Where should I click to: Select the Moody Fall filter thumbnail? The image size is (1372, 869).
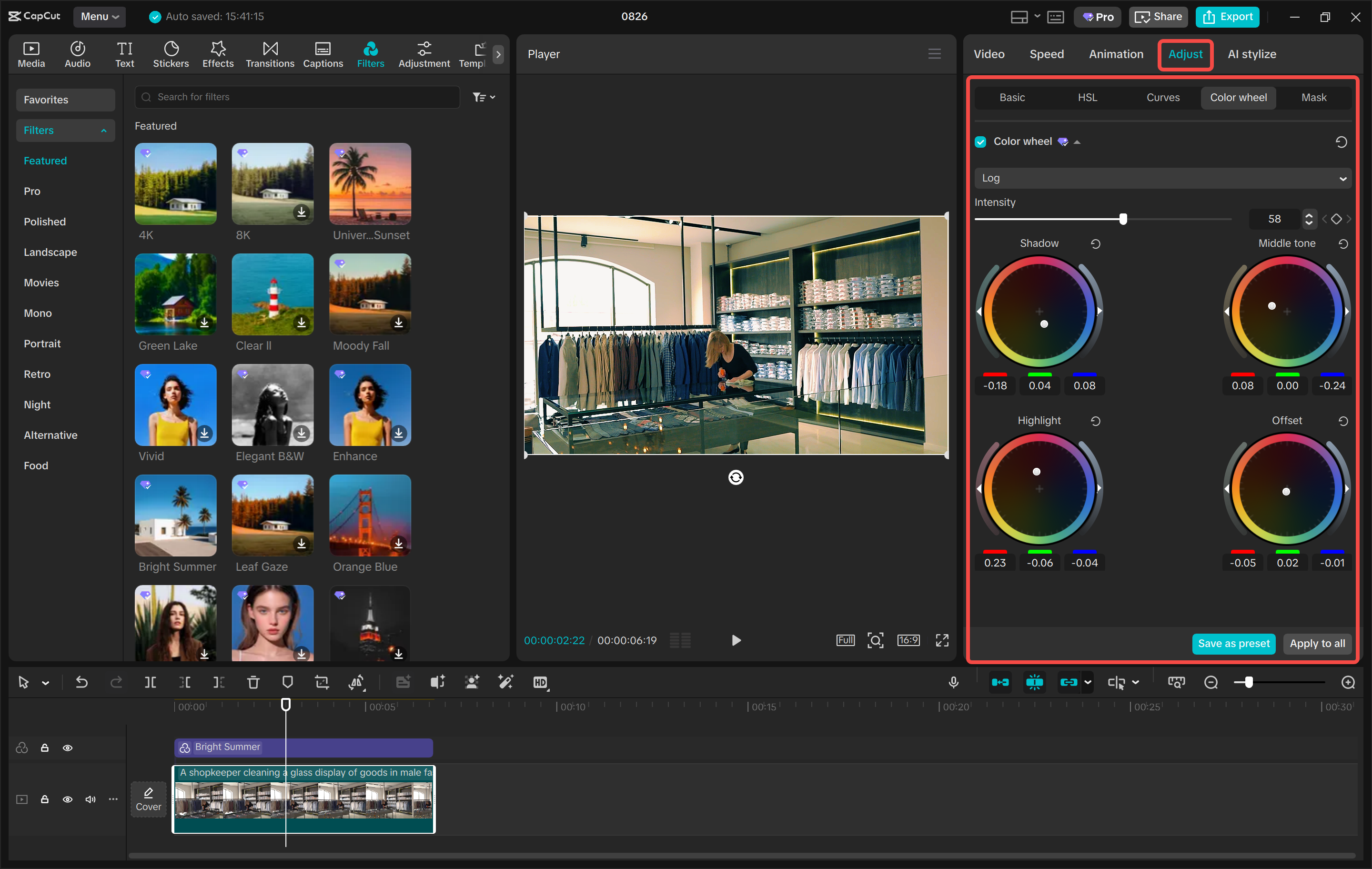click(369, 294)
